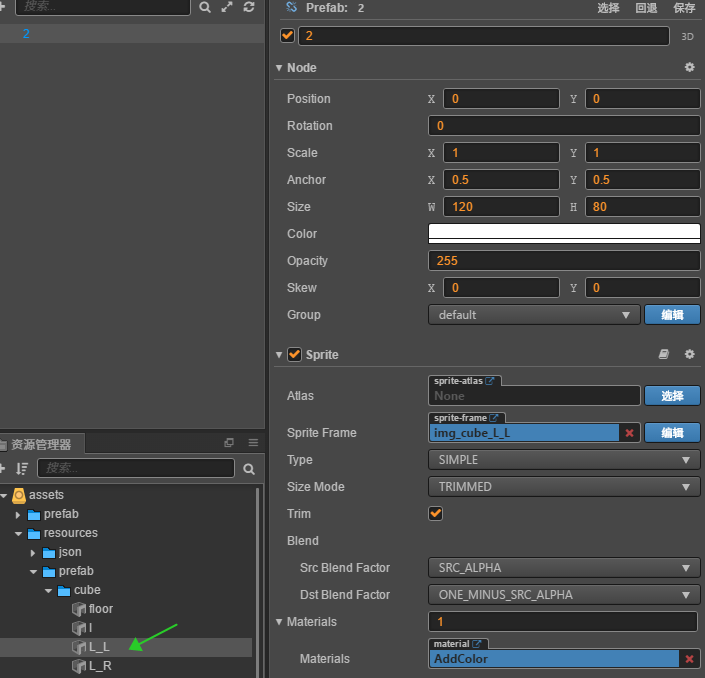Select the floor prefab asset
The height and width of the screenshot is (678, 705).
click(x=92, y=609)
